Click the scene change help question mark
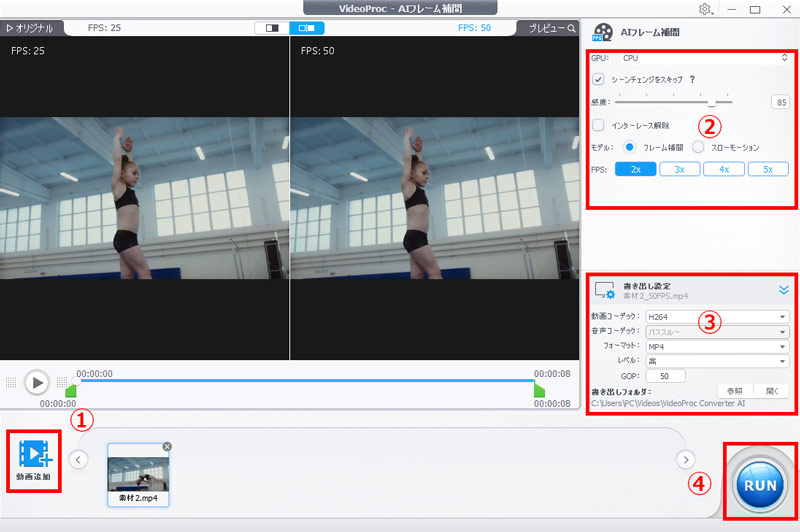Screen dimensions: 800x532 pyautogui.click(x=692, y=80)
